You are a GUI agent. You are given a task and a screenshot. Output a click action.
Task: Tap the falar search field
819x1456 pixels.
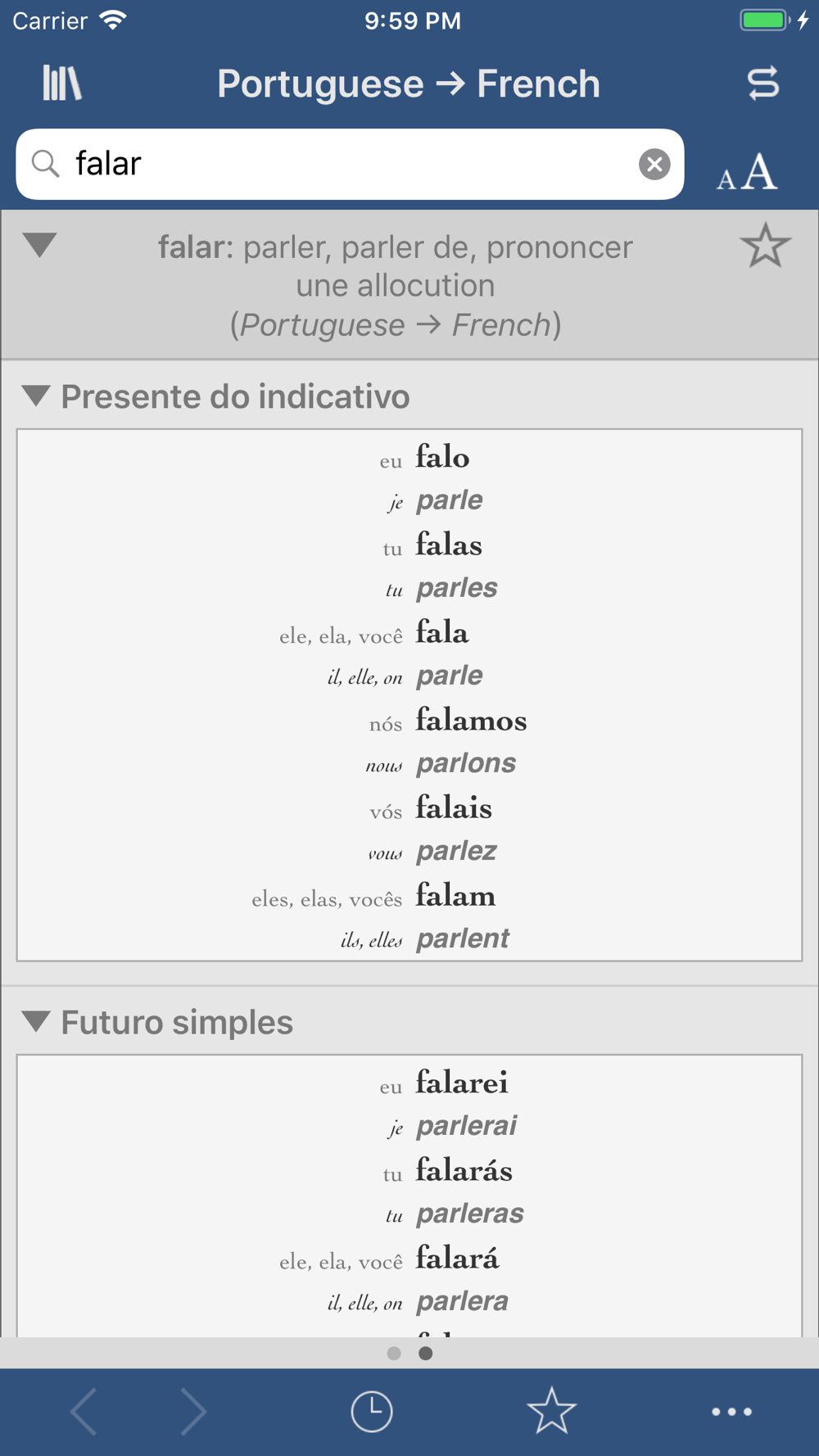pos(350,164)
